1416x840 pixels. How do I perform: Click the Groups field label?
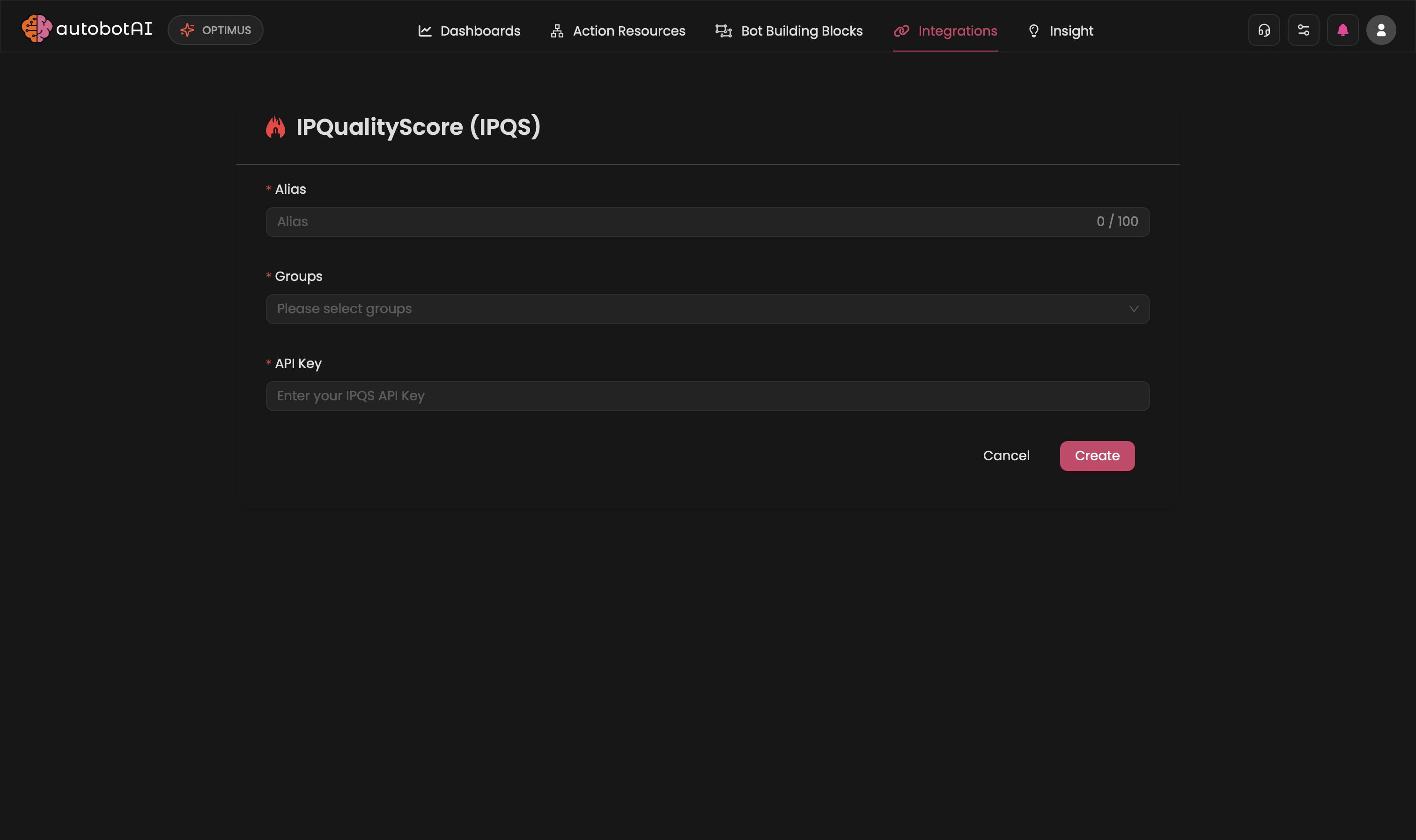(298, 277)
